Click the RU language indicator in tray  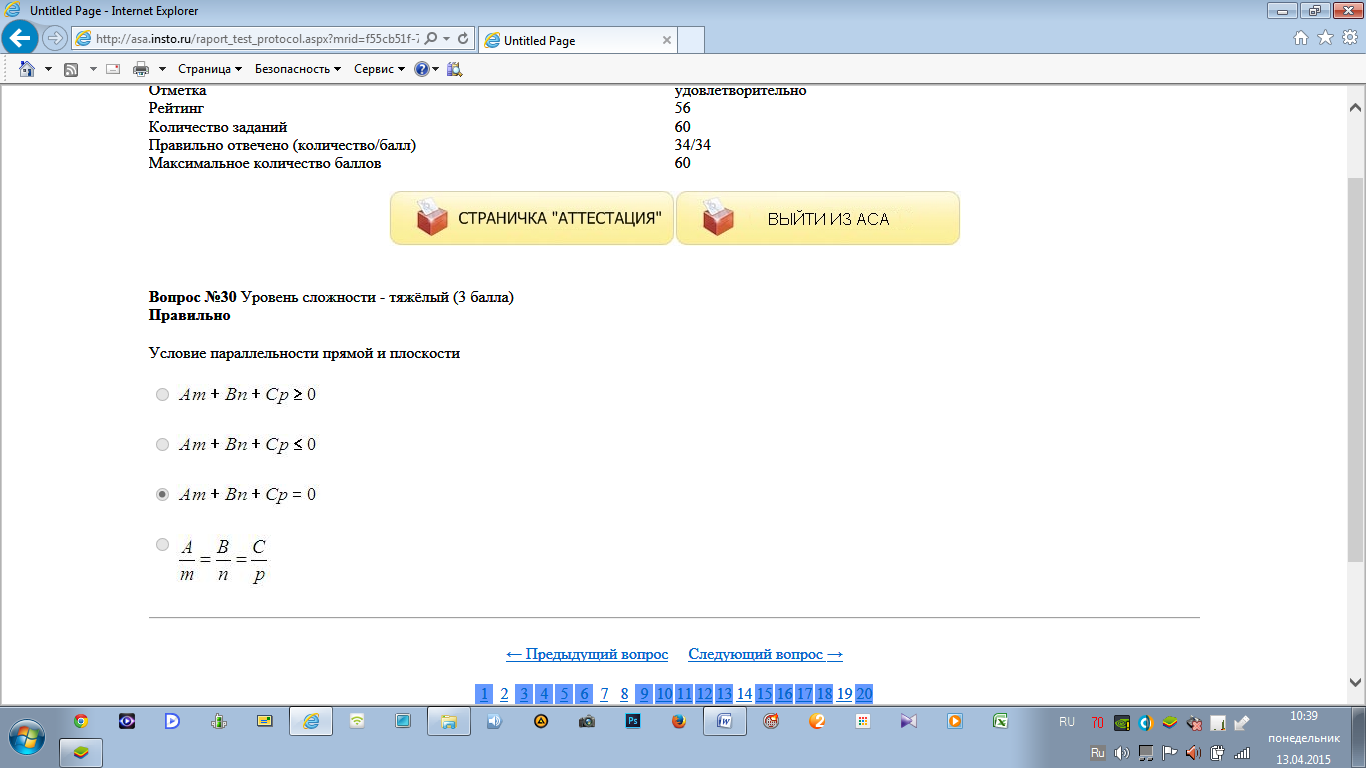tap(1067, 721)
